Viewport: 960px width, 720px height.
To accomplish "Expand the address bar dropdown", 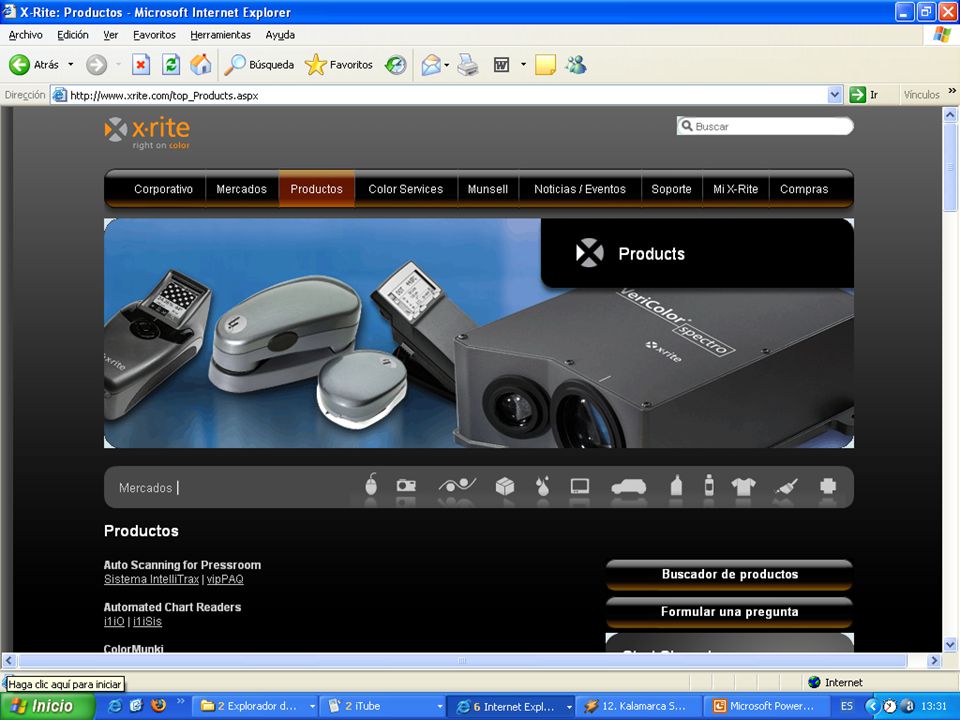I will [x=834, y=95].
